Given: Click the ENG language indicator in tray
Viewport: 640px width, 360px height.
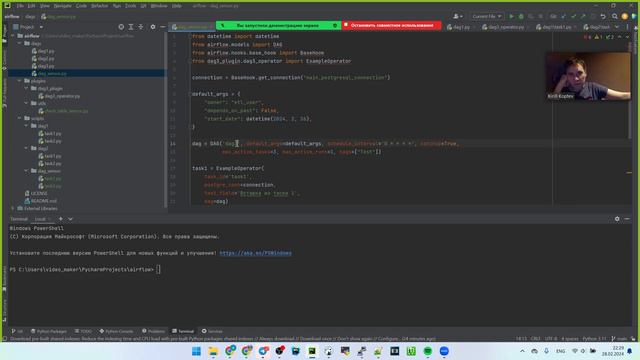Looking at the screenshot, I should point(560,351).
